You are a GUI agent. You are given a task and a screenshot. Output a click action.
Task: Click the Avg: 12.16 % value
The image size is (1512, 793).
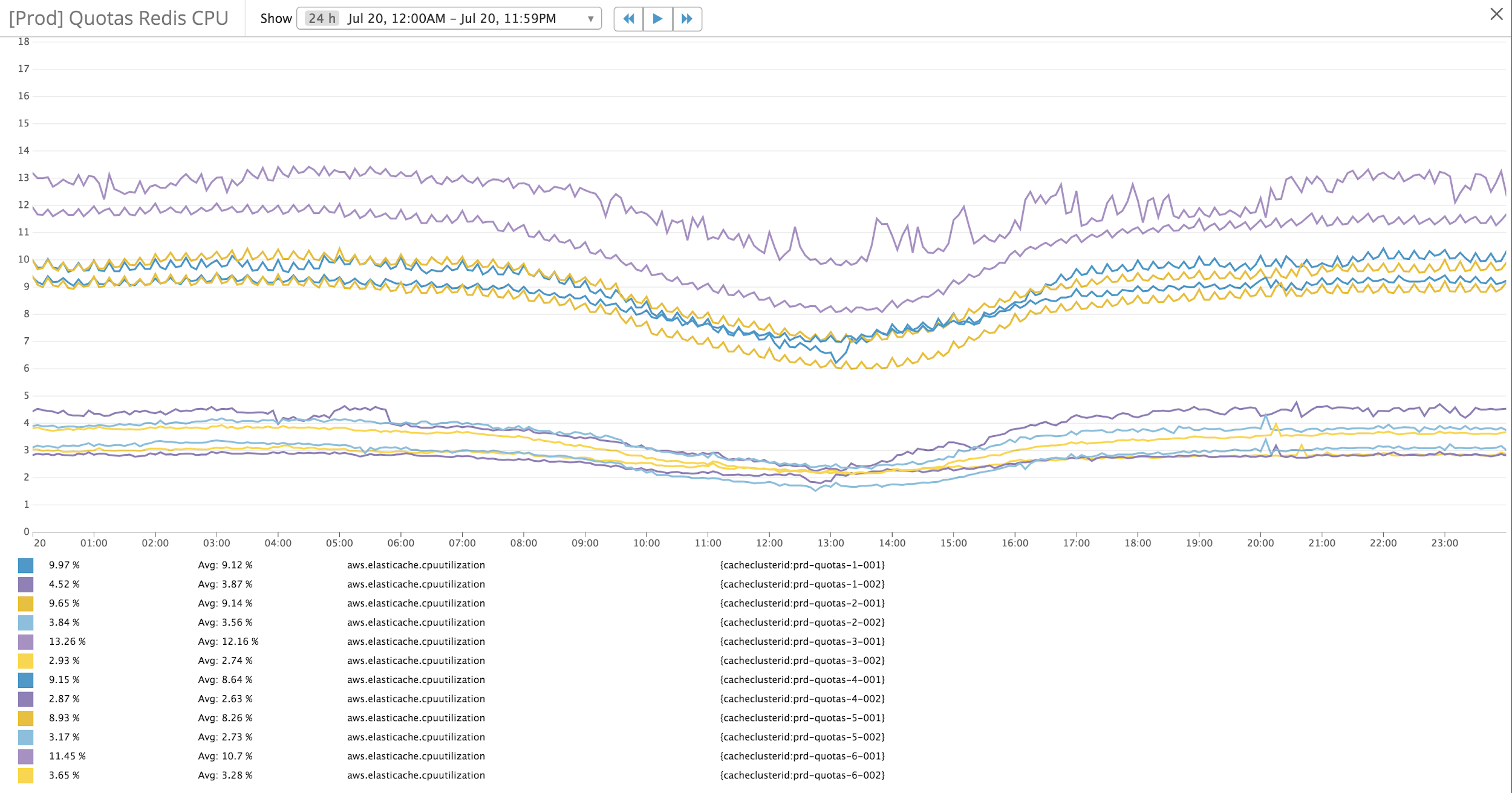pyautogui.click(x=228, y=642)
